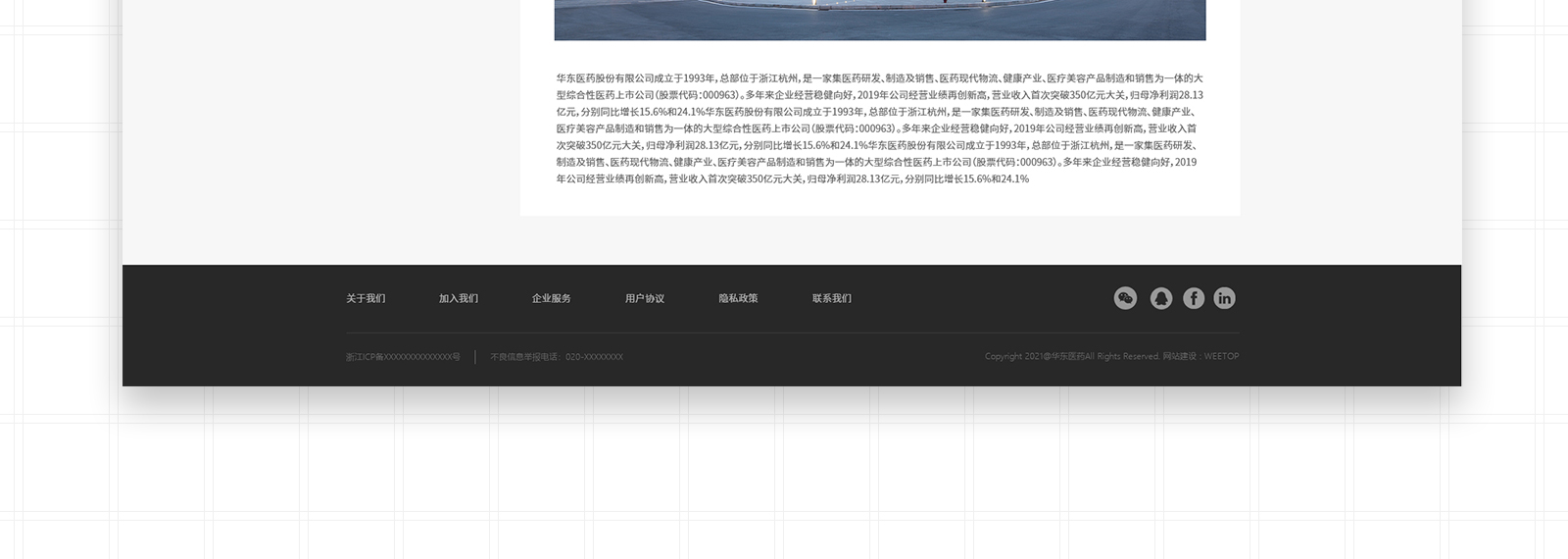Click the 不良信息举报电话 text
1568x559 pixels.
click(x=557, y=357)
